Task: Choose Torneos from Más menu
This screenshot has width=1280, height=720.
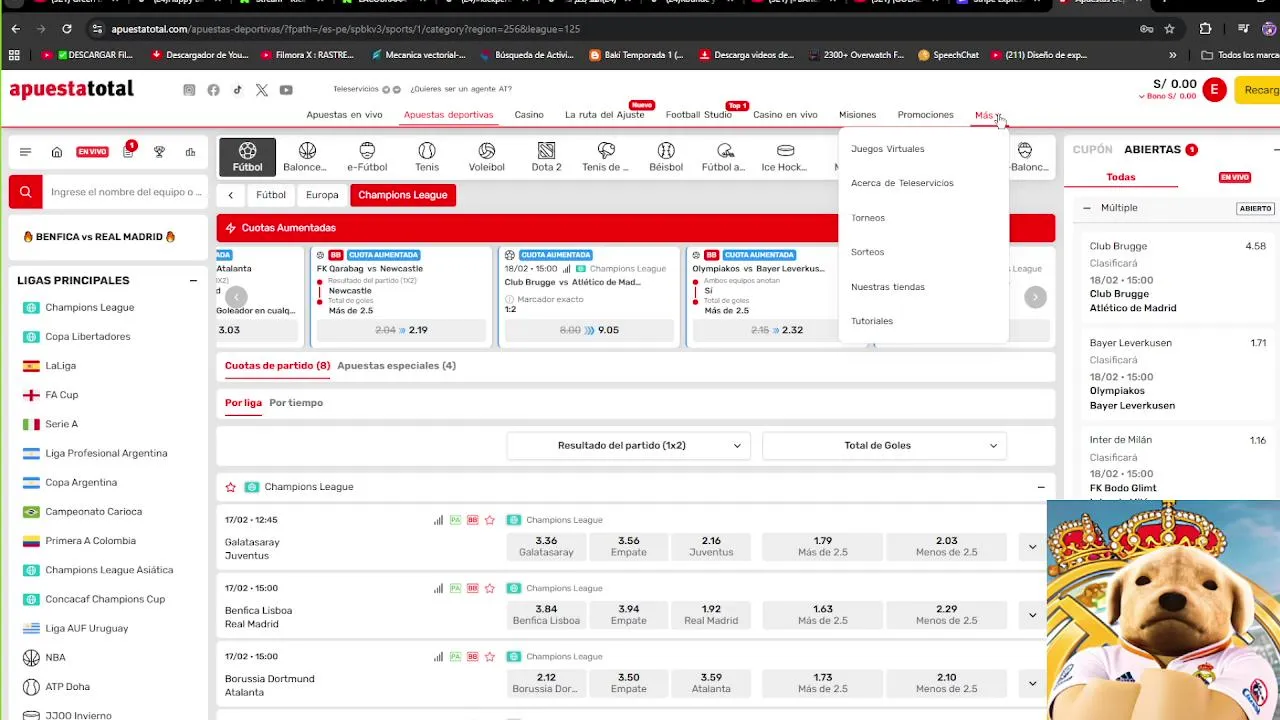Action: [x=868, y=218]
